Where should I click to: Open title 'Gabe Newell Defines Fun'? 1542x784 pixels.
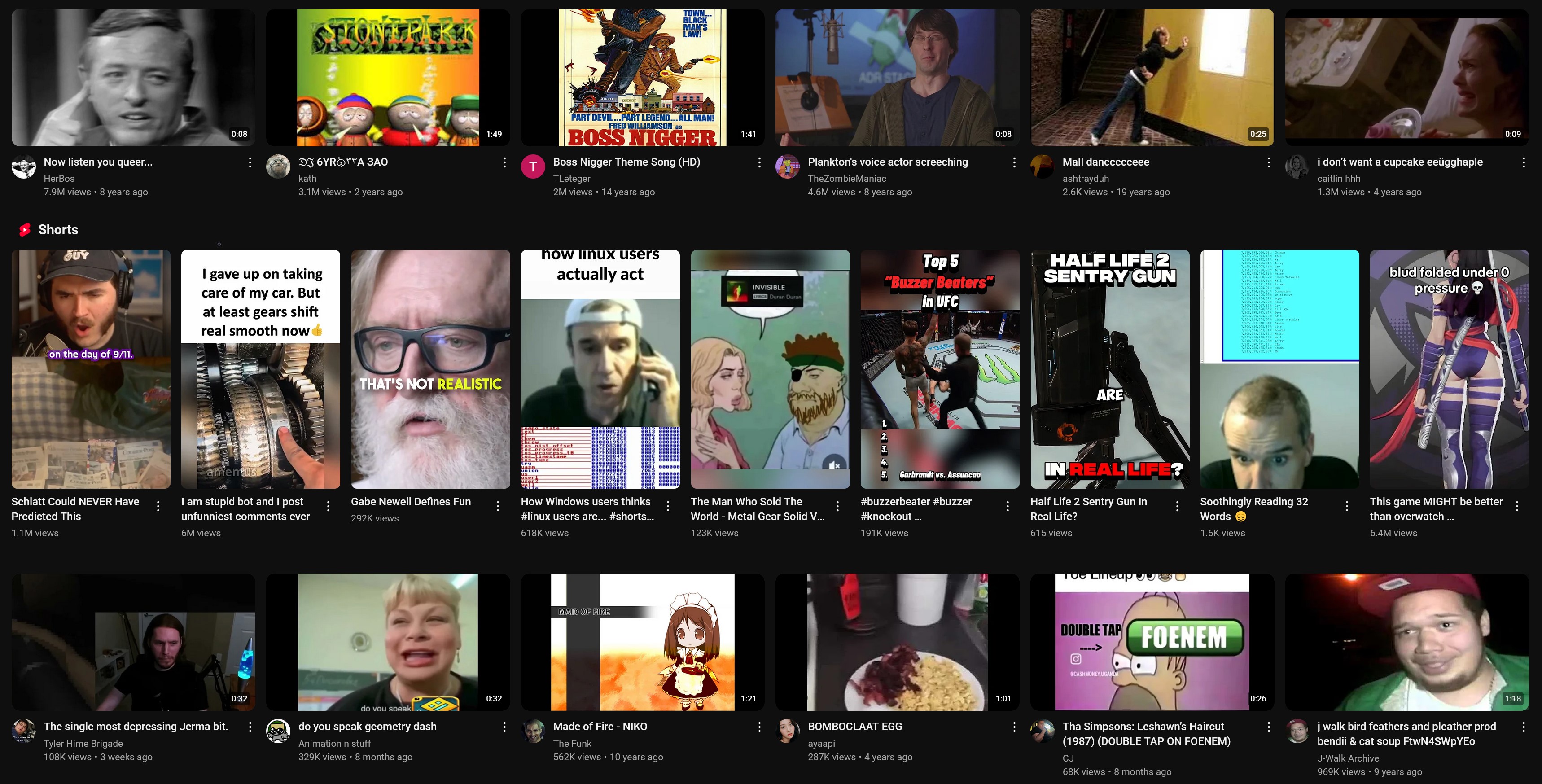(411, 502)
